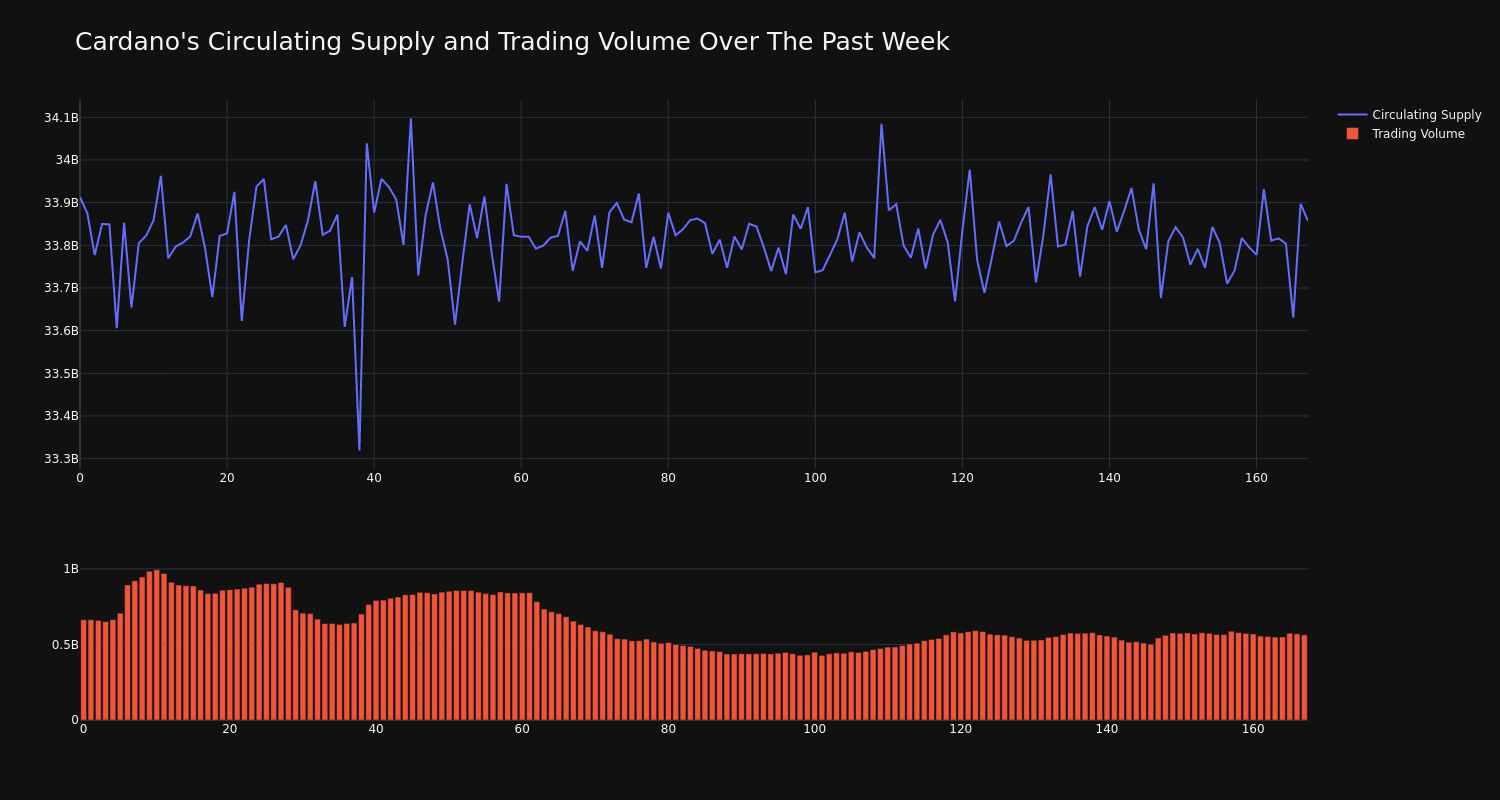Click the 33.4B y-axis label
This screenshot has height=800, width=1500.
tap(61, 416)
